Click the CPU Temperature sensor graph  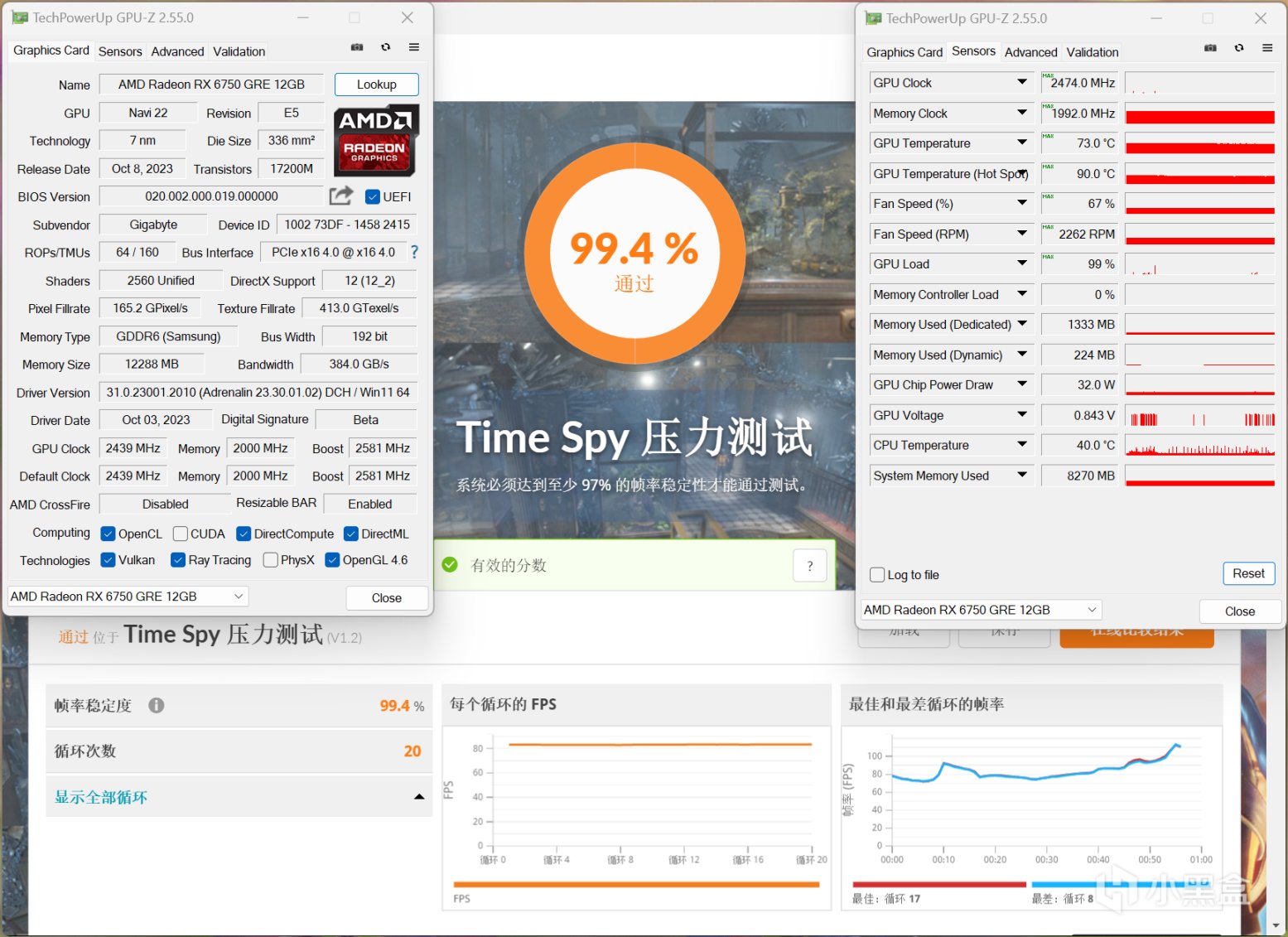(x=1199, y=446)
